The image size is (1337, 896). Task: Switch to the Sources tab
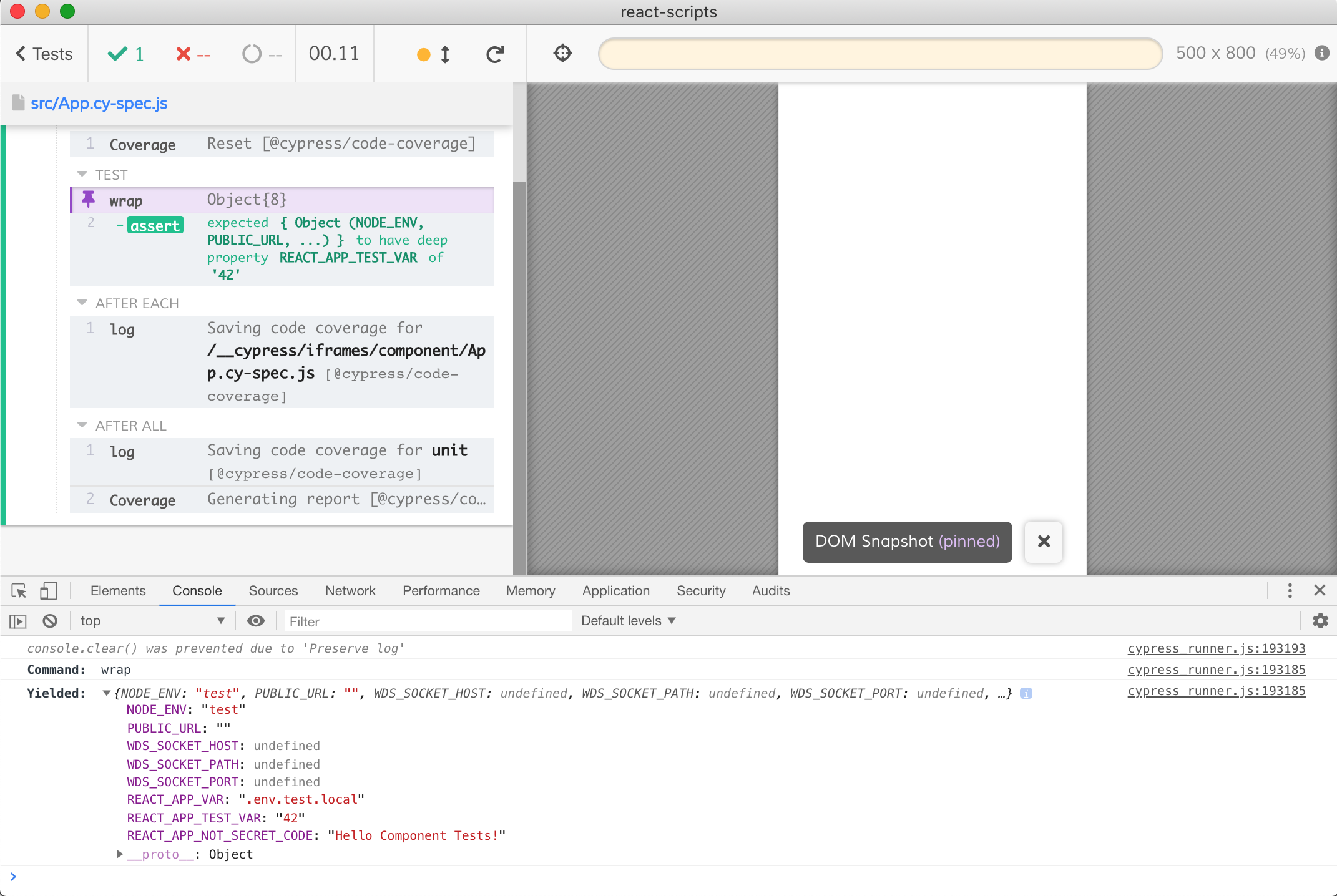[x=273, y=591]
